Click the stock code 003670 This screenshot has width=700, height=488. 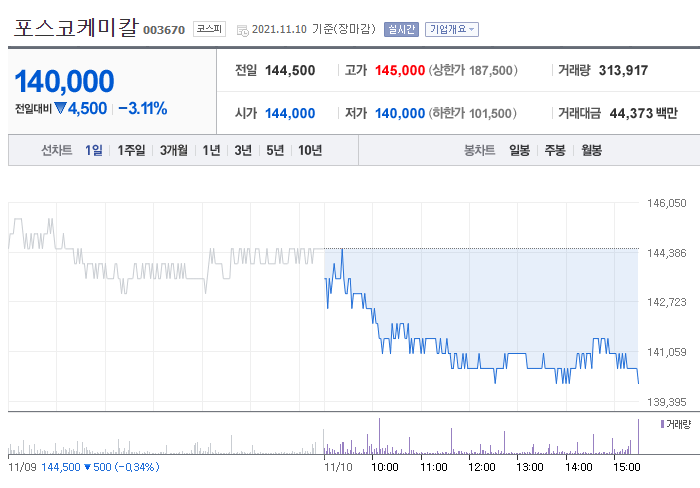(x=164, y=30)
